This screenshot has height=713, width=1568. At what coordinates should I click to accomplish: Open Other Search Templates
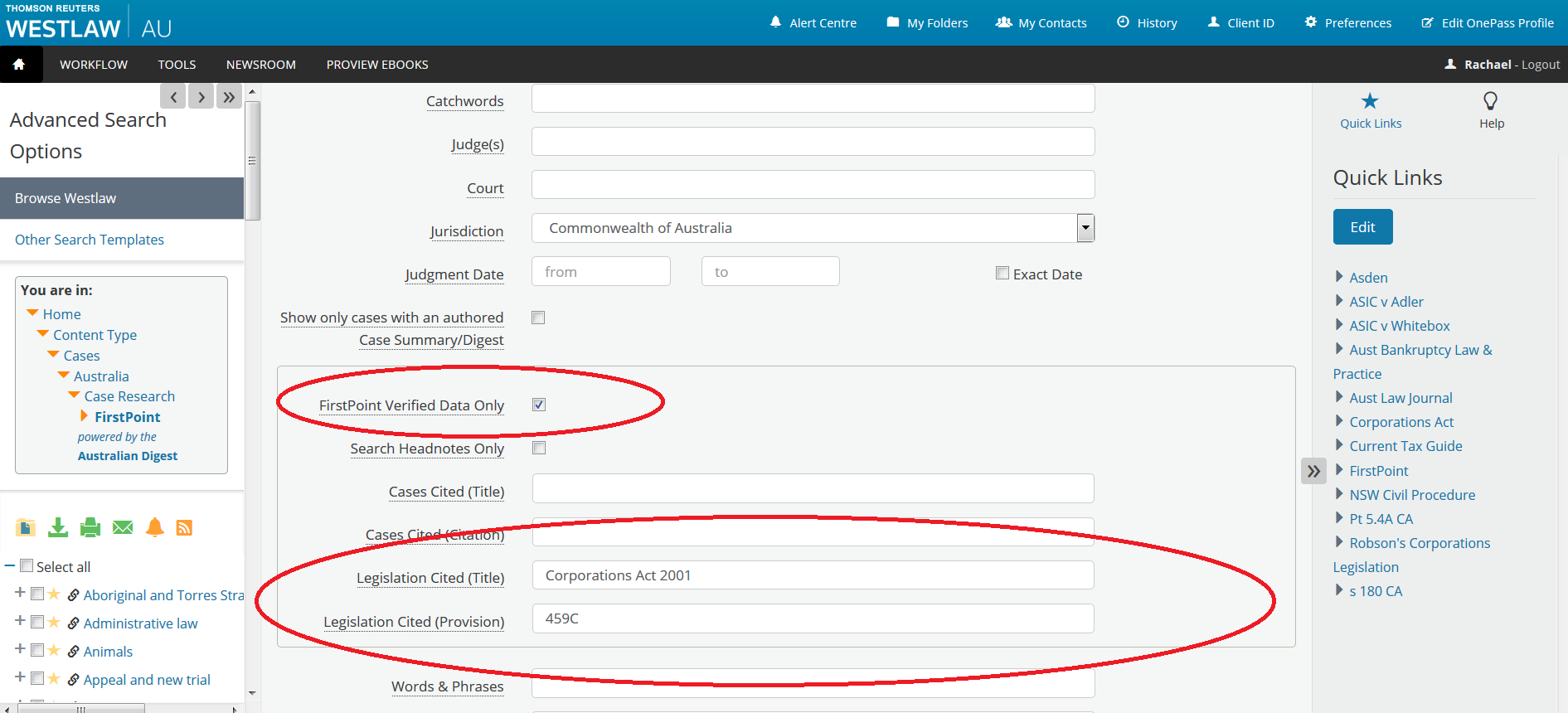[90, 240]
